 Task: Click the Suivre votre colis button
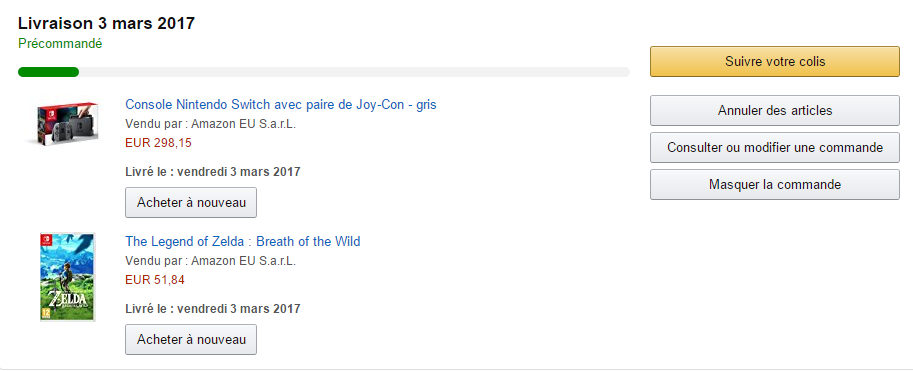click(774, 61)
